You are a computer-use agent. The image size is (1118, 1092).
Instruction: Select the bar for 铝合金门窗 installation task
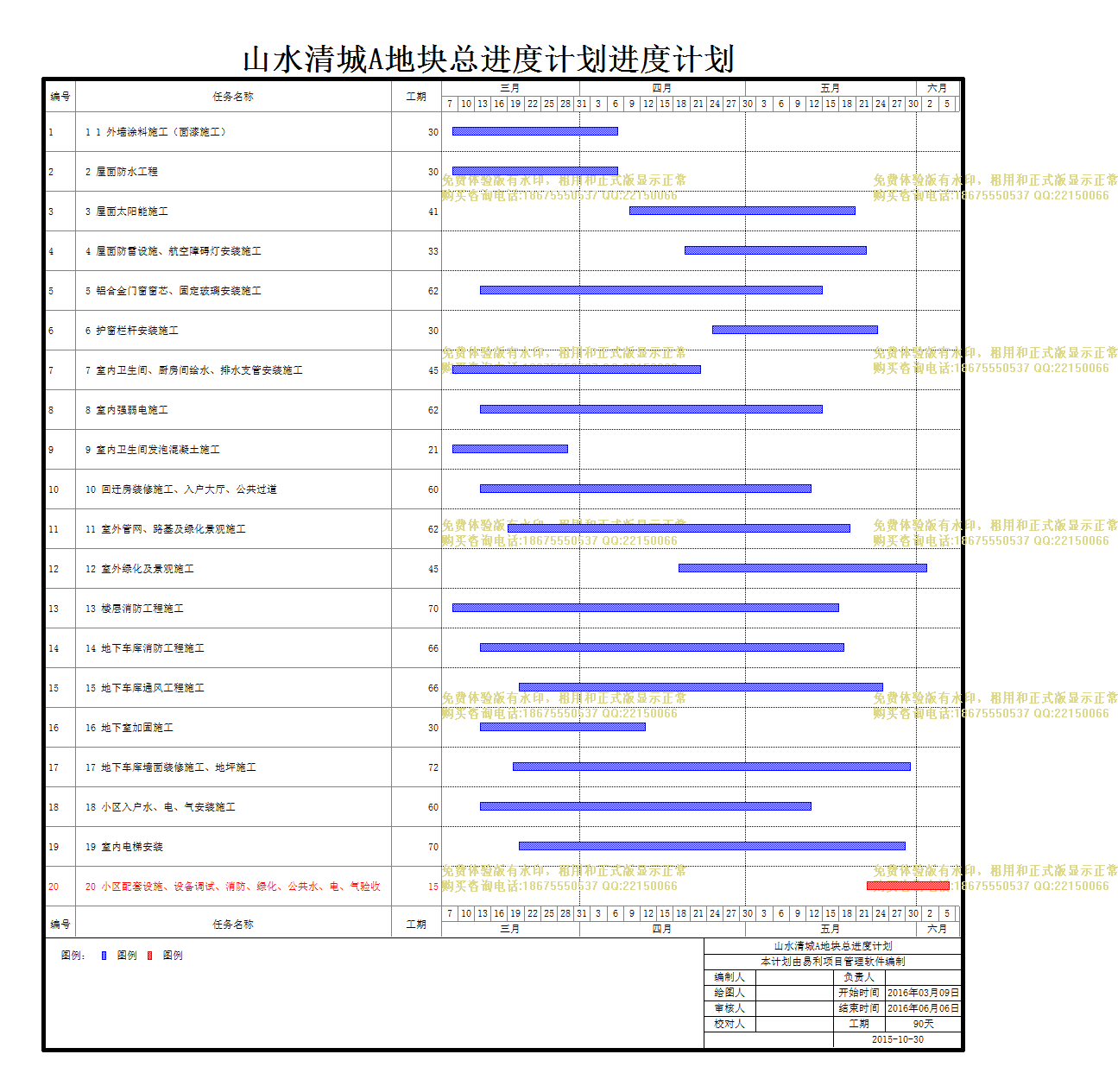651,290
